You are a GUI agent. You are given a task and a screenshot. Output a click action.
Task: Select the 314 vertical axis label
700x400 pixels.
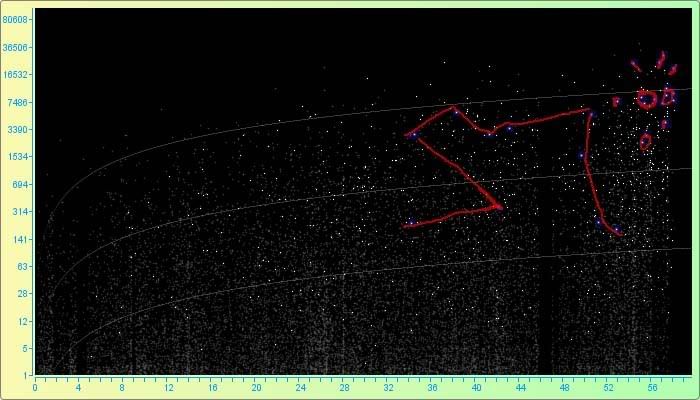20,212
